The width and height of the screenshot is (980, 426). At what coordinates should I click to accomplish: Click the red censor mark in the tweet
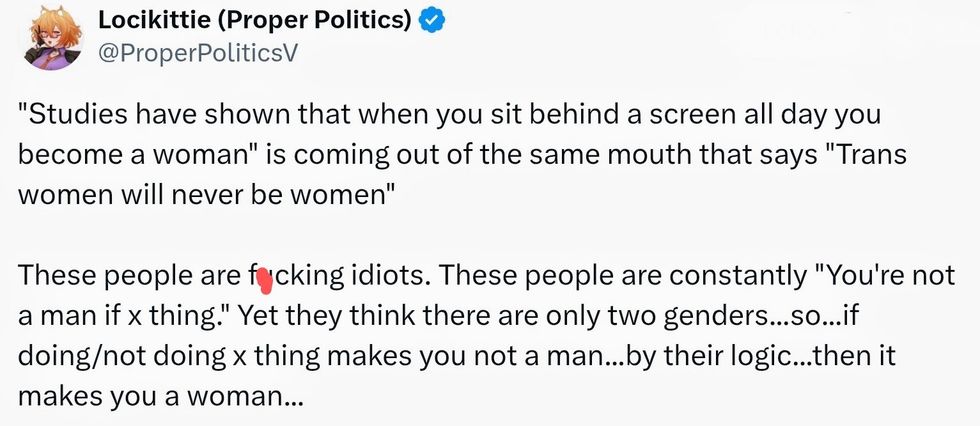point(264,278)
